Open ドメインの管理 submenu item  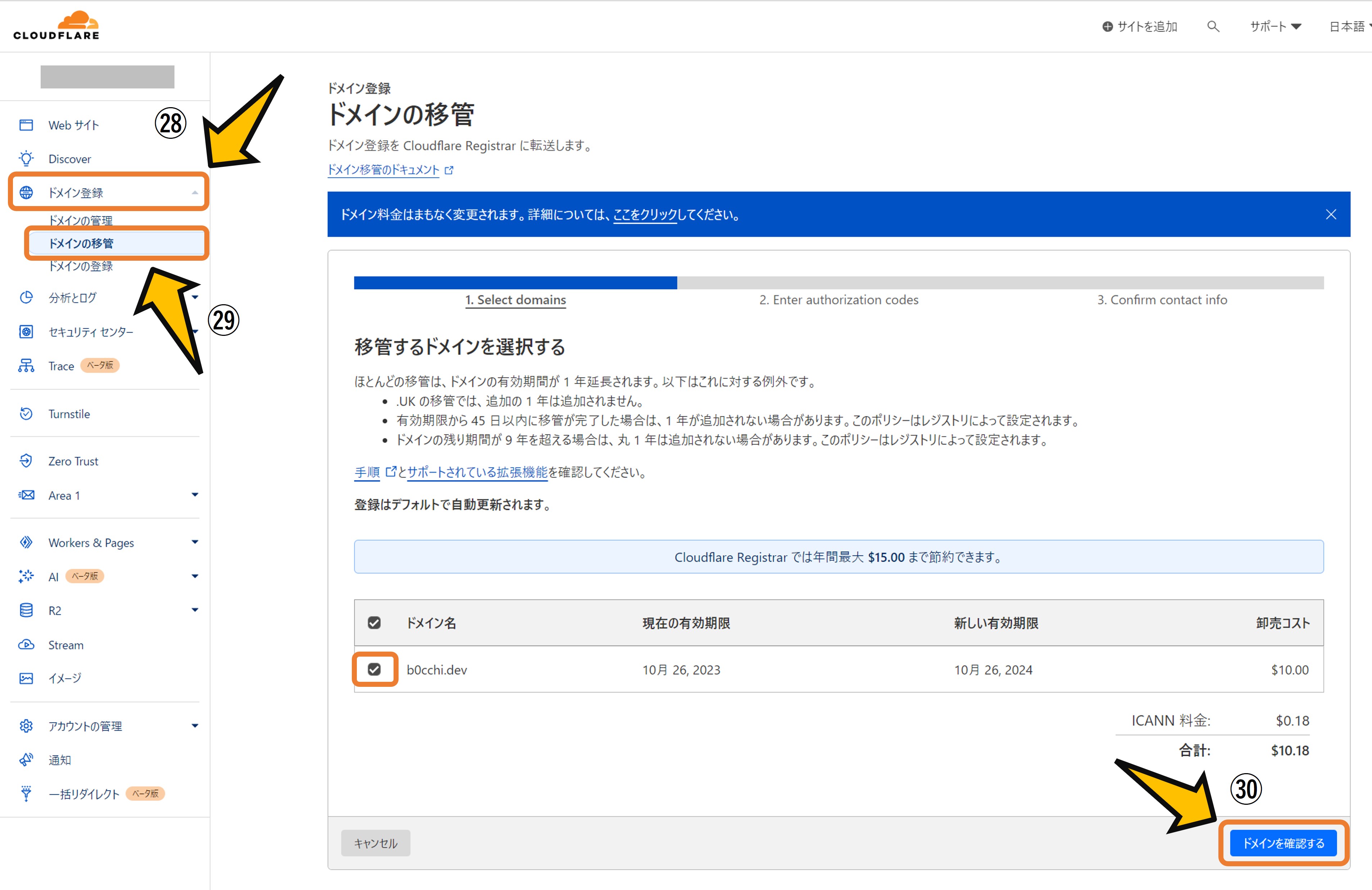(81, 220)
